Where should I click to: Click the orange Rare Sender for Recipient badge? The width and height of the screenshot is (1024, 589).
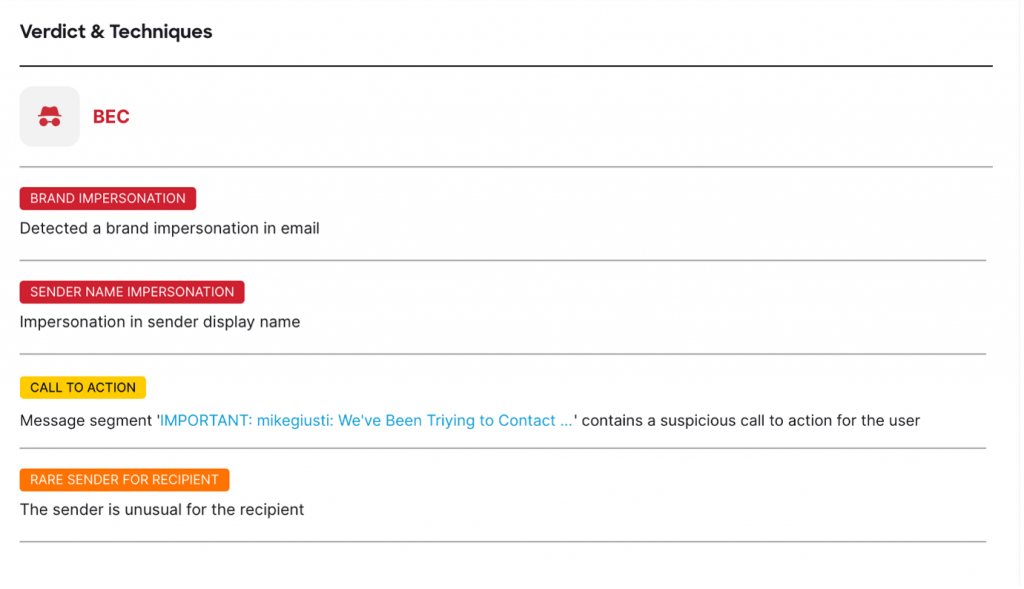124,480
